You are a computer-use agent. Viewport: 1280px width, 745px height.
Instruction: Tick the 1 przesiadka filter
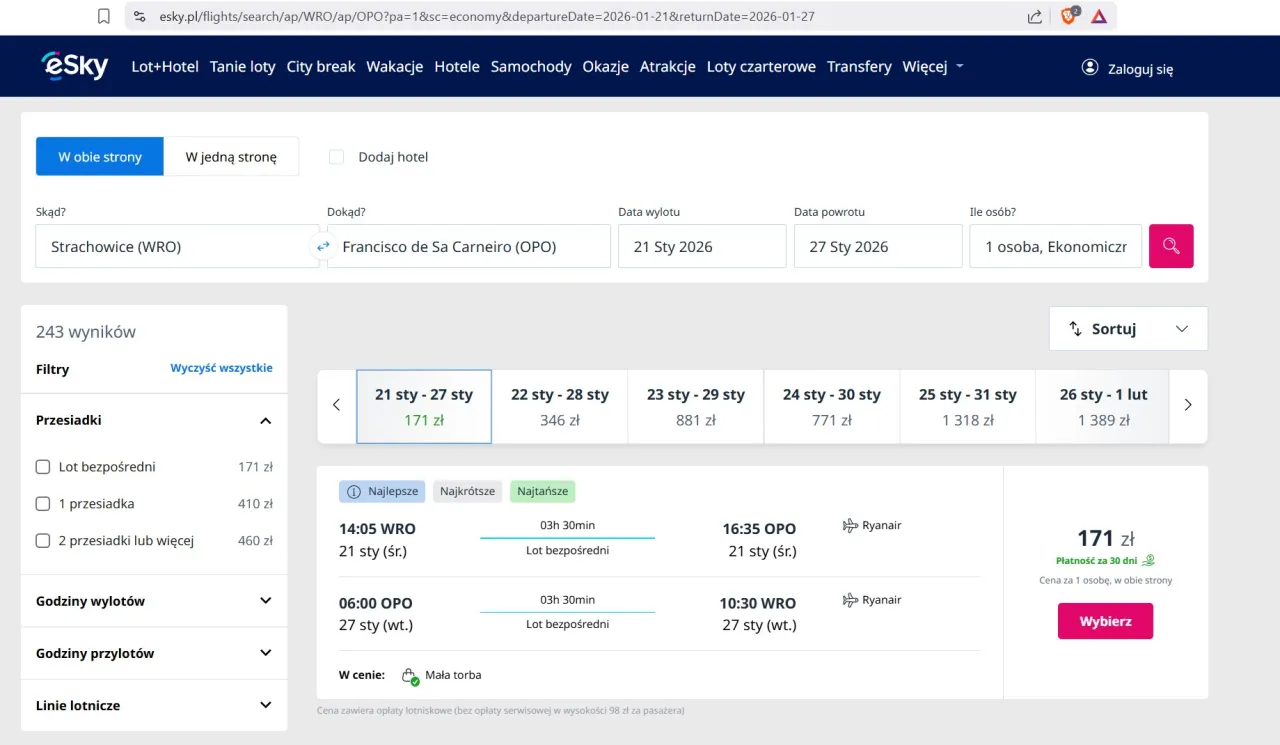point(43,504)
